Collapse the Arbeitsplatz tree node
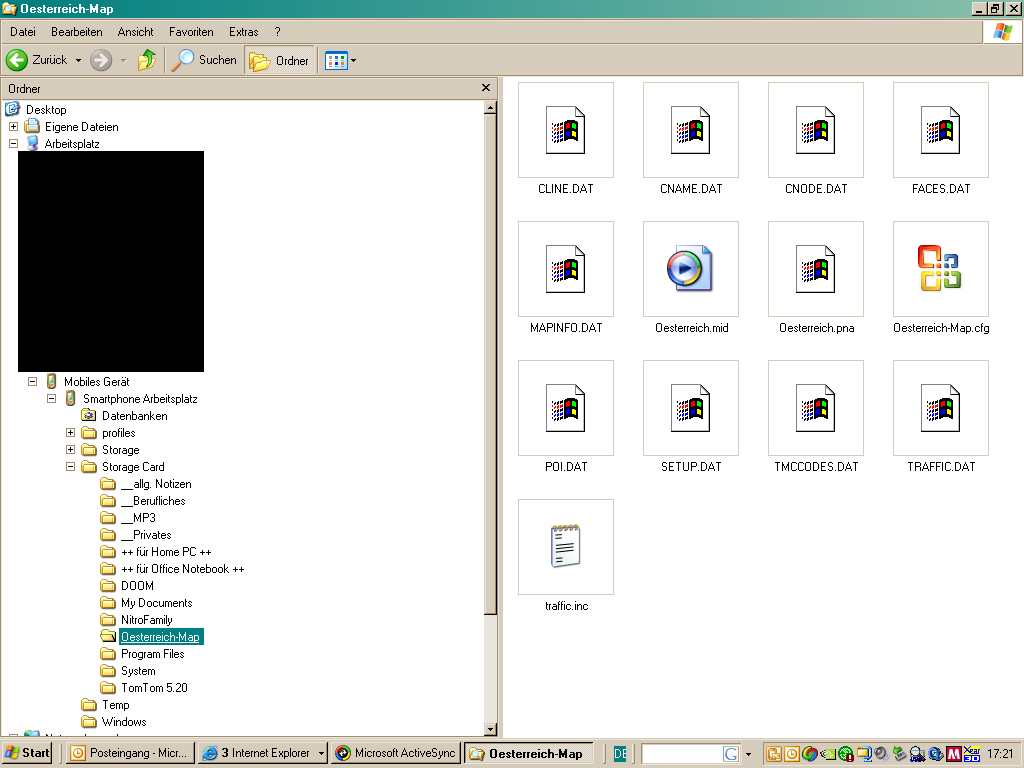 coord(13,143)
